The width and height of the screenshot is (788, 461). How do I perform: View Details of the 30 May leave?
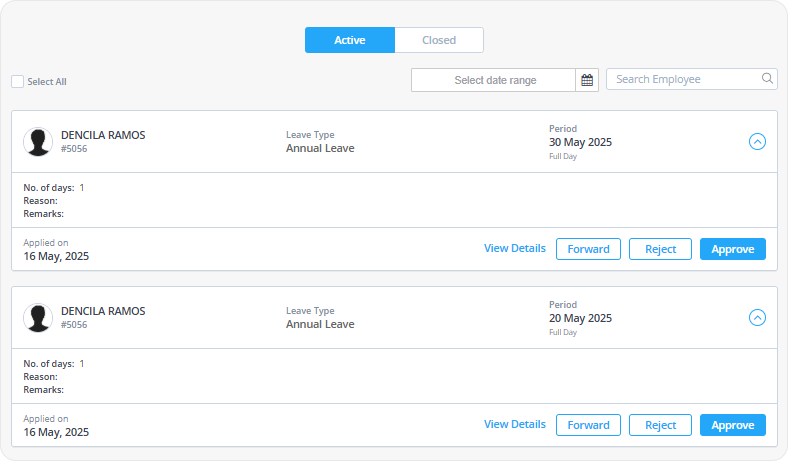point(515,248)
